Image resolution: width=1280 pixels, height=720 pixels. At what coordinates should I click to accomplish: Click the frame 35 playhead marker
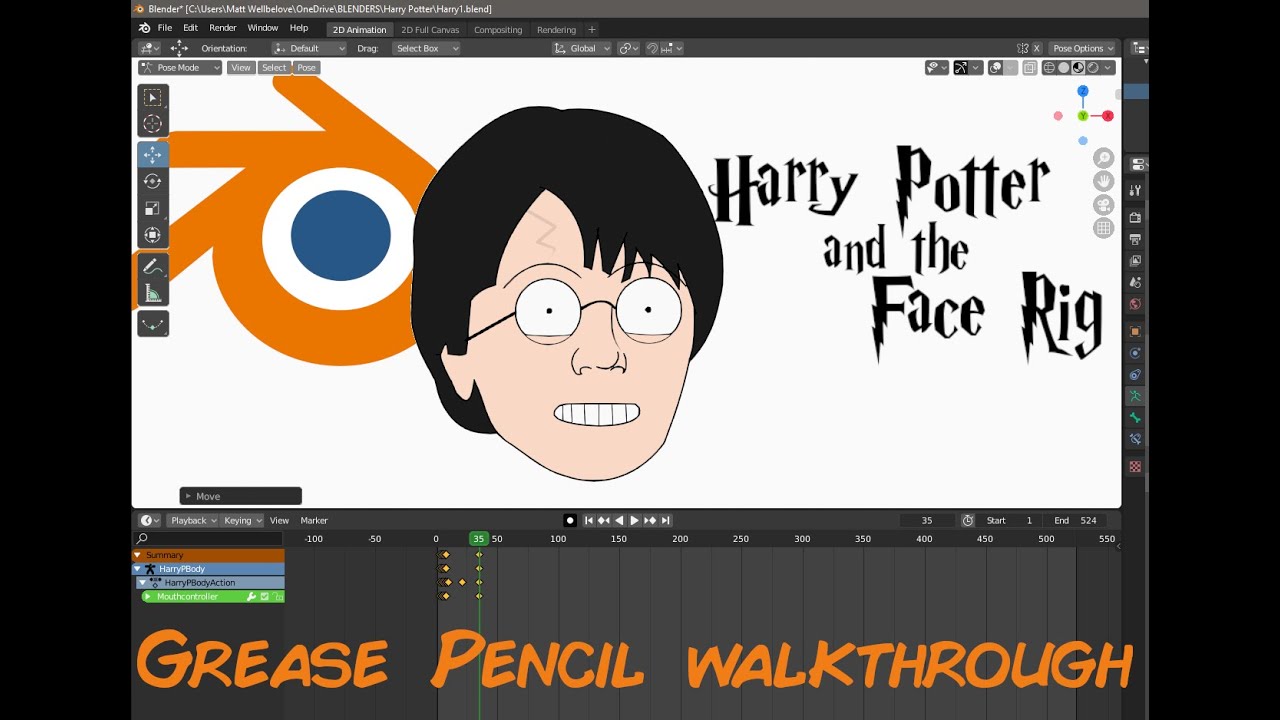pyautogui.click(x=479, y=539)
